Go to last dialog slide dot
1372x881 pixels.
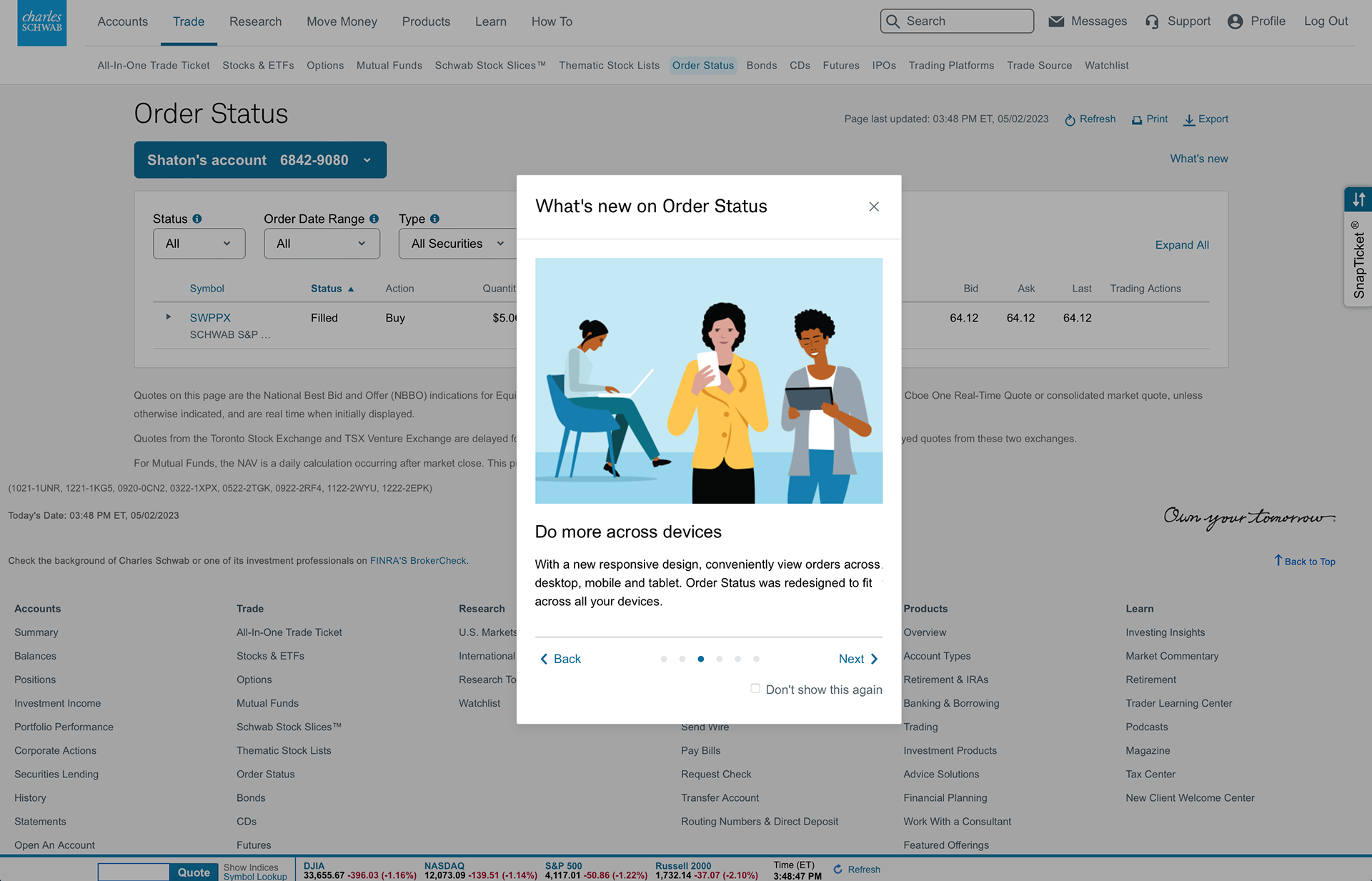point(756,659)
